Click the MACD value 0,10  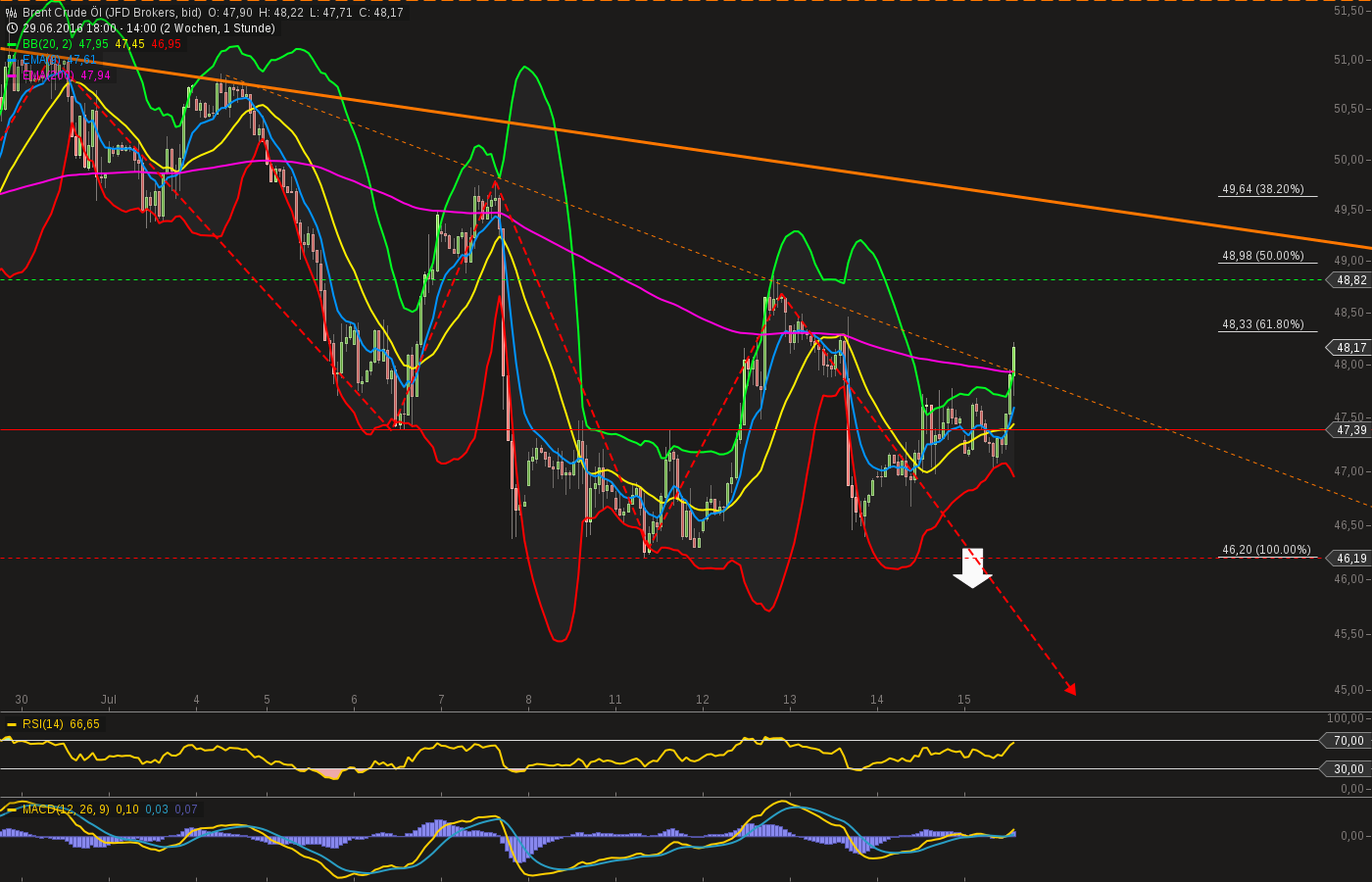coord(127,809)
